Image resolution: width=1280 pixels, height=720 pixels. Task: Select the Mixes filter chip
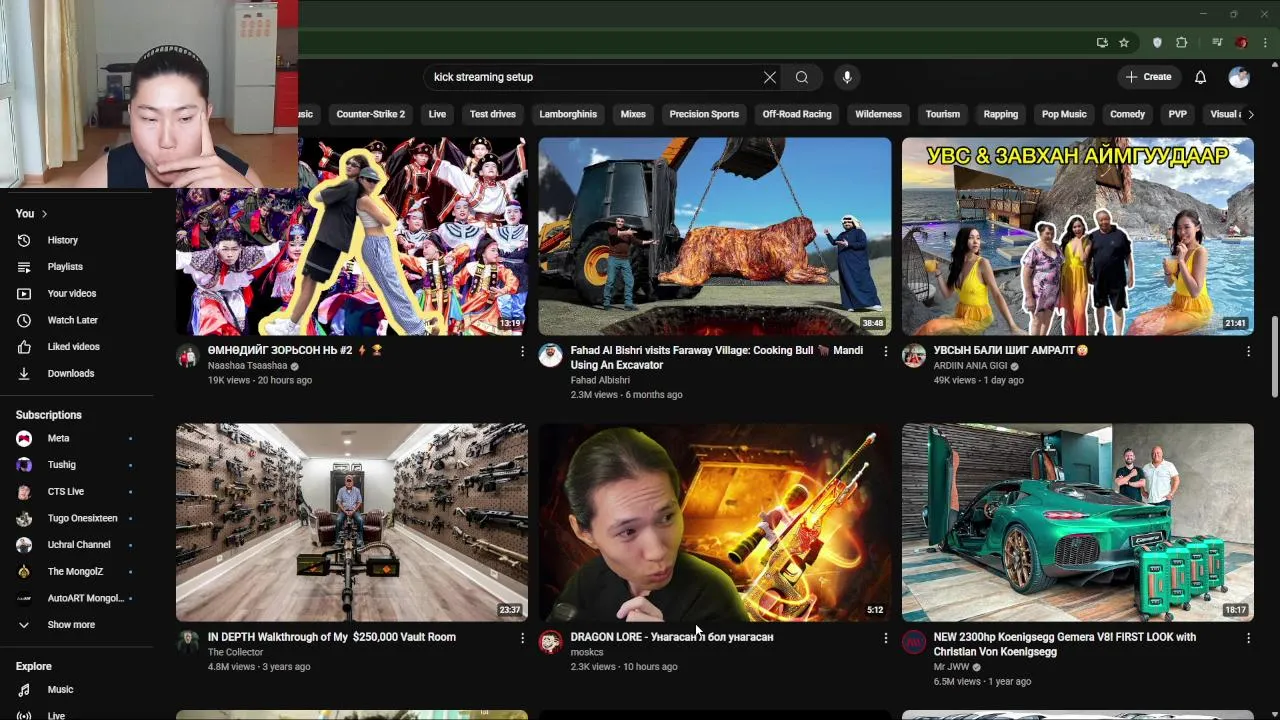[633, 114]
